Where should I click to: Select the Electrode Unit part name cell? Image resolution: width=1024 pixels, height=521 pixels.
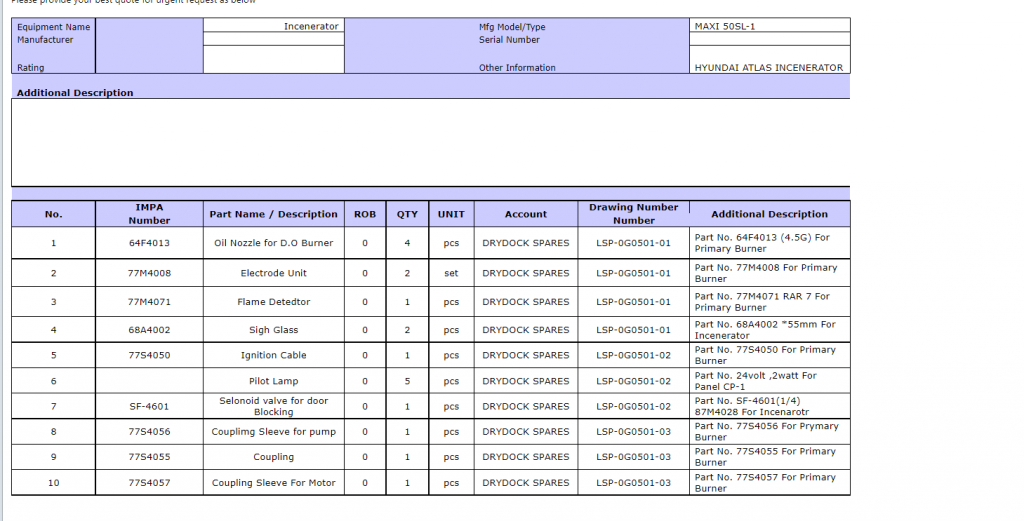point(273,273)
